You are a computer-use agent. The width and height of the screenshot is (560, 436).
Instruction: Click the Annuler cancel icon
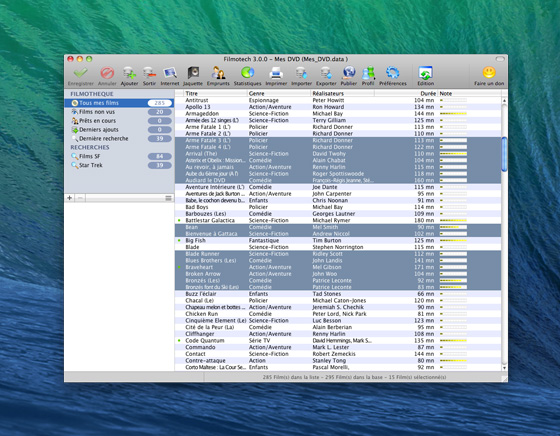click(x=107, y=73)
